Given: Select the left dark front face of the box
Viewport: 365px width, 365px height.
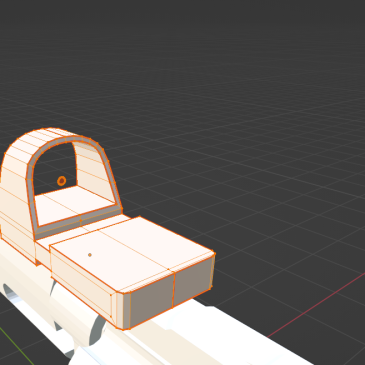Looking at the screenshot, I should (x=152, y=300).
